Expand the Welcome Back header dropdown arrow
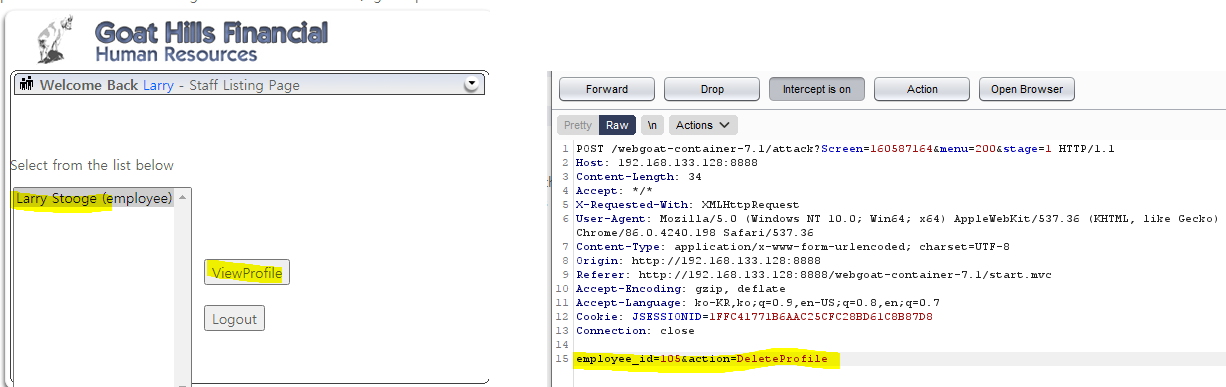 [471, 86]
